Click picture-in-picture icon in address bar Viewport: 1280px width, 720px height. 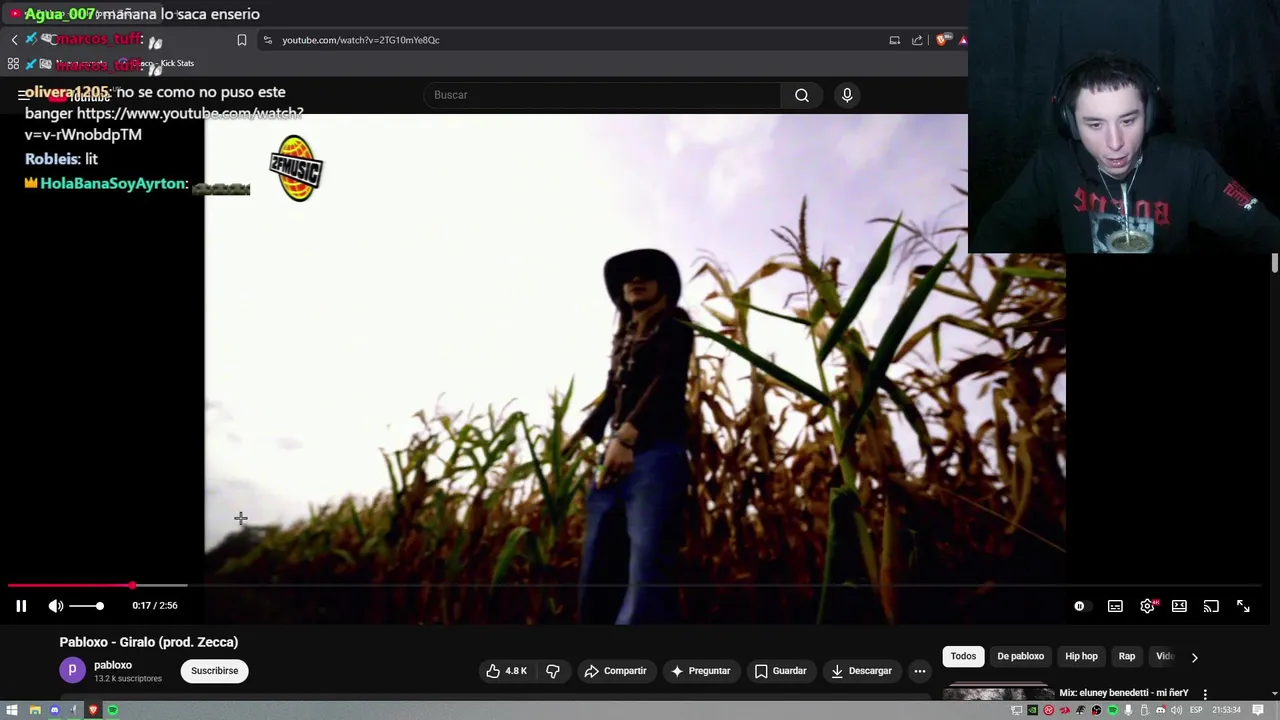click(895, 40)
